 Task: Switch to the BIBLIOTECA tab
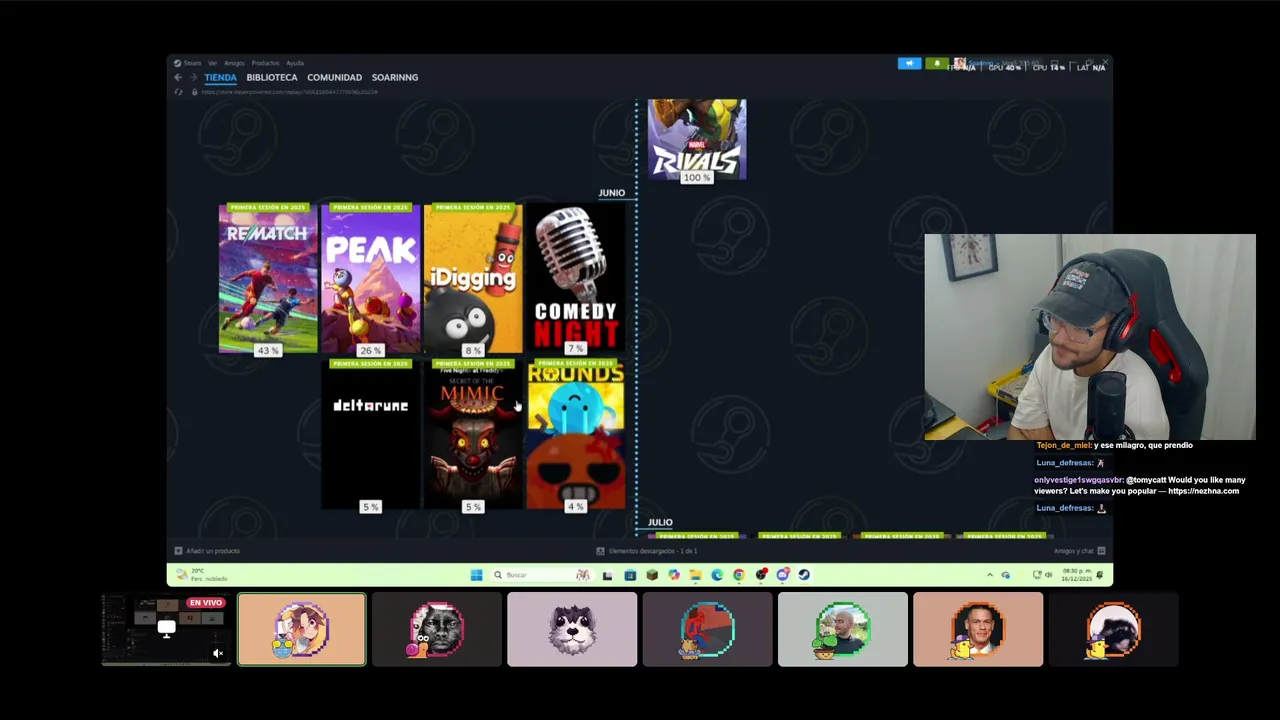272,77
